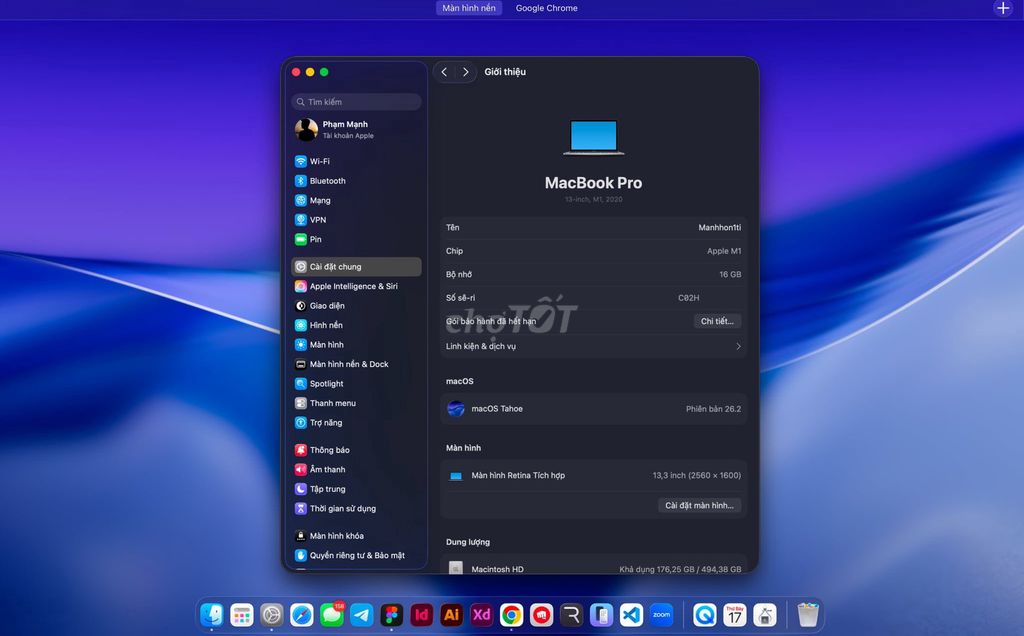Click the Cài đặt màn hình... button
The image size is (1024, 636).
(x=699, y=505)
